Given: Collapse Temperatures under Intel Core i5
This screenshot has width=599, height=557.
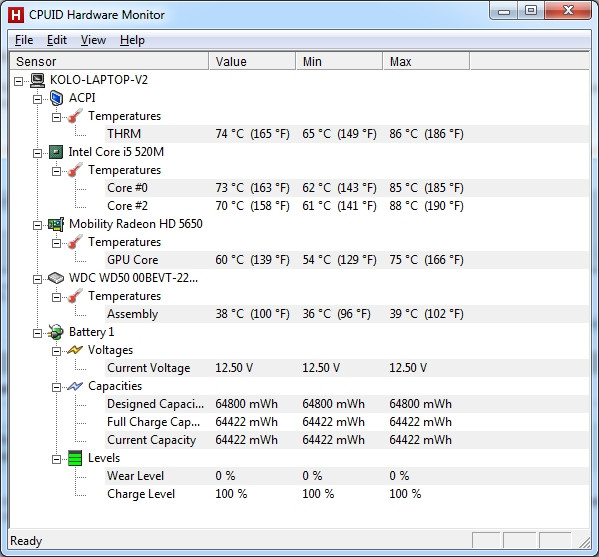Looking at the screenshot, I should coord(57,171).
